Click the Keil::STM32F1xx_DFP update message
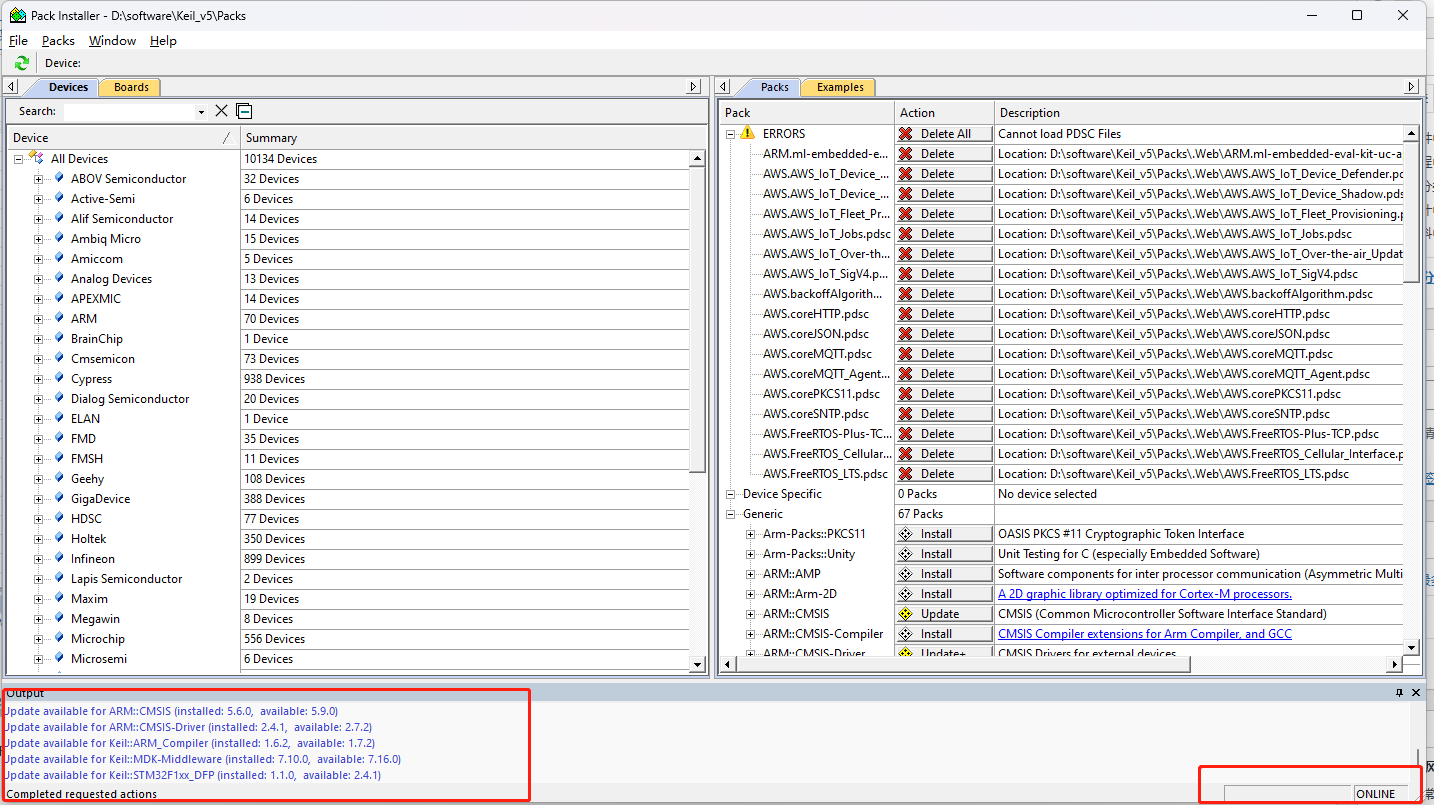The width and height of the screenshot is (1434, 805). pyautogui.click(x=192, y=775)
